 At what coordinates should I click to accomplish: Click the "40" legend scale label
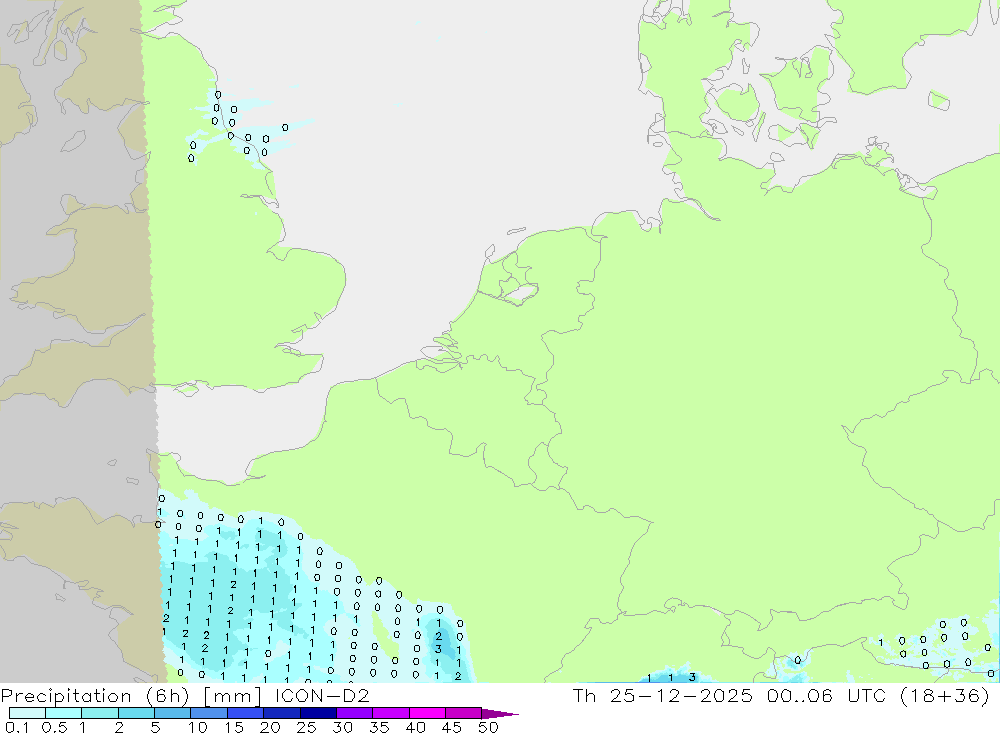(415, 727)
